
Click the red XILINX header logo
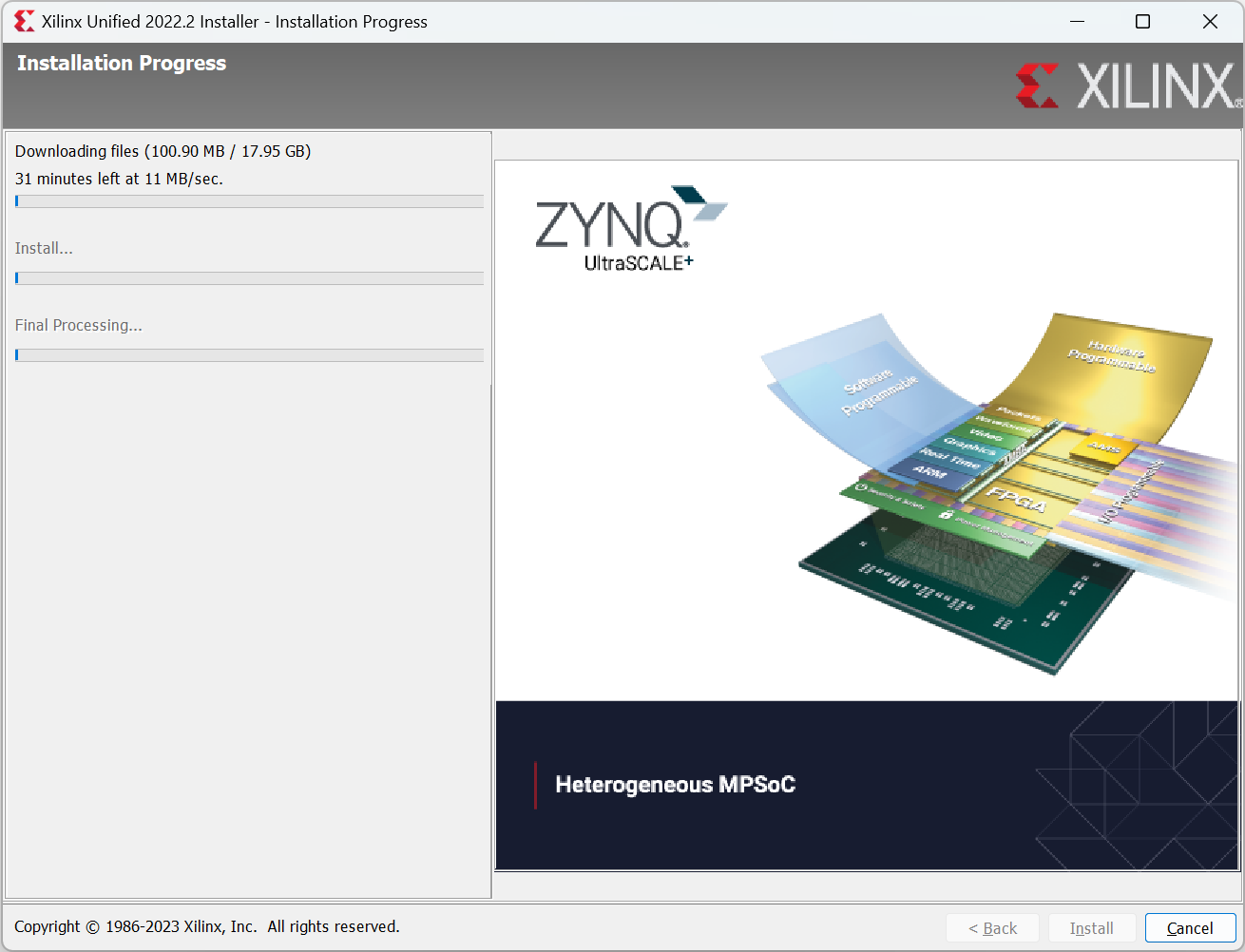pyautogui.click(x=1124, y=84)
